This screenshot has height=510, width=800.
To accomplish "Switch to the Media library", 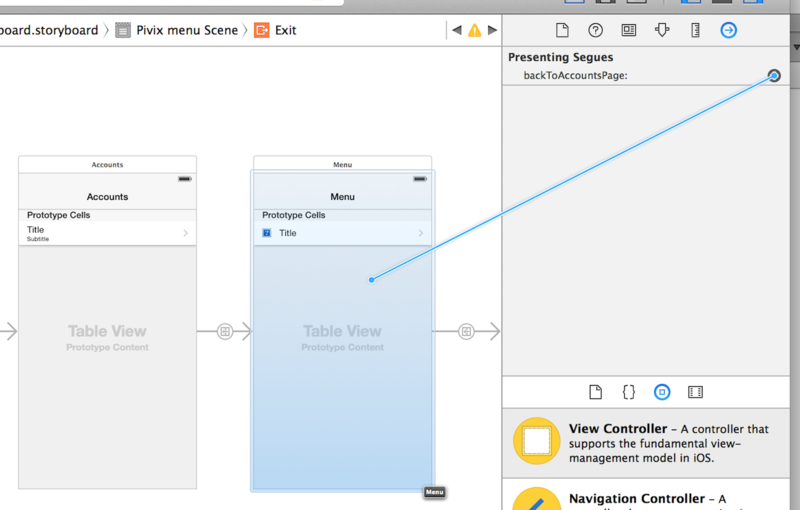I will pos(695,392).
